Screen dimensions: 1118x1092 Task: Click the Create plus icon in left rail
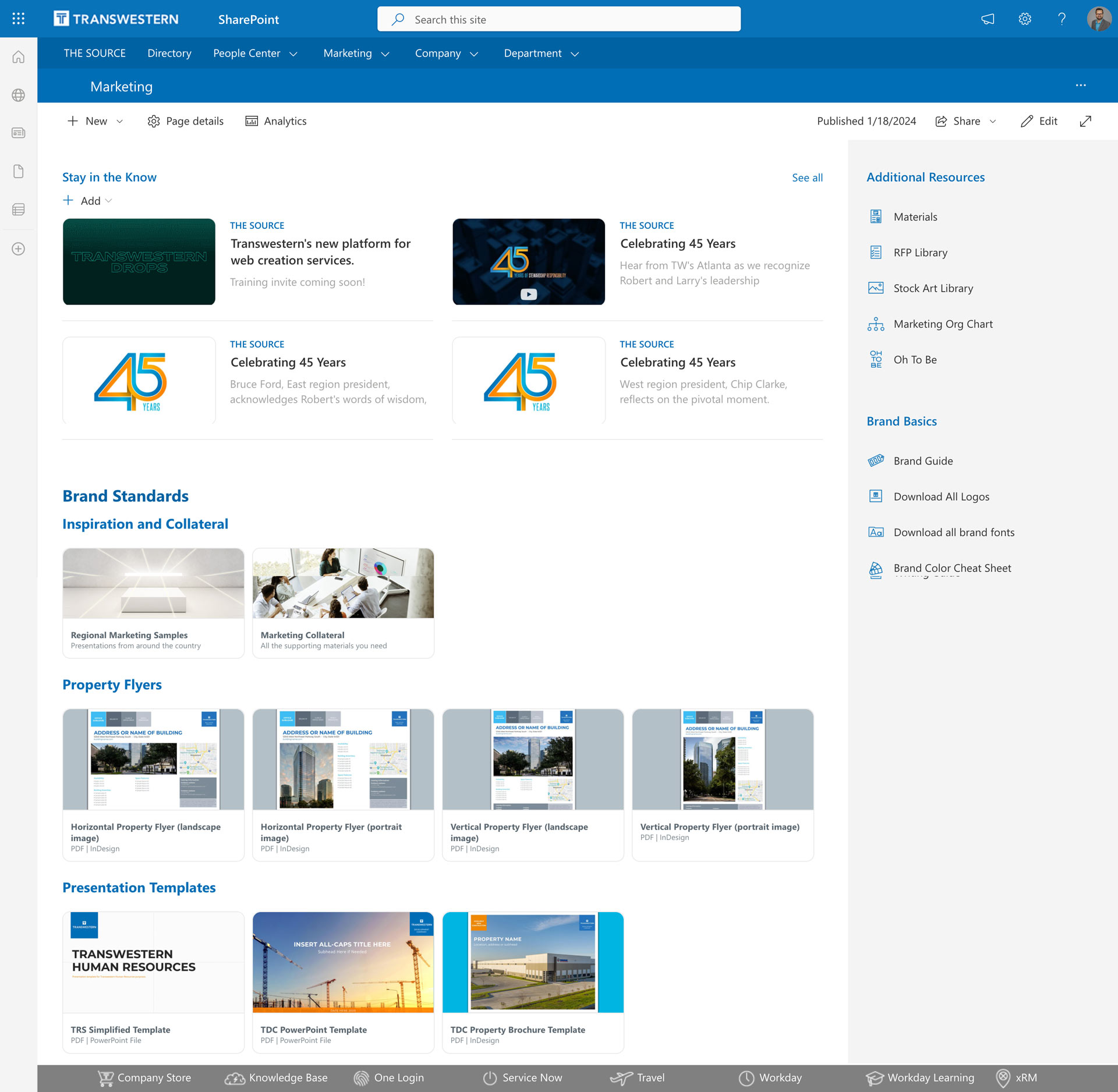point(19,249)
